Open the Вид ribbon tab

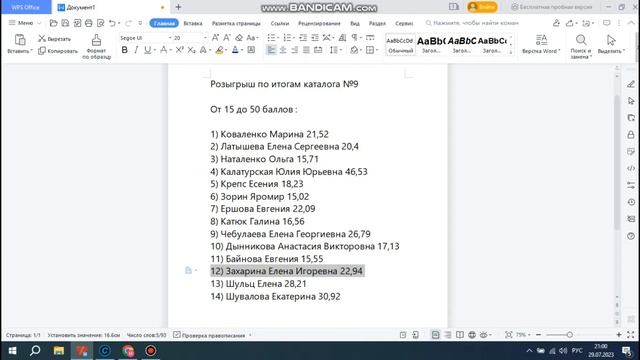click(x=355, y=23)
